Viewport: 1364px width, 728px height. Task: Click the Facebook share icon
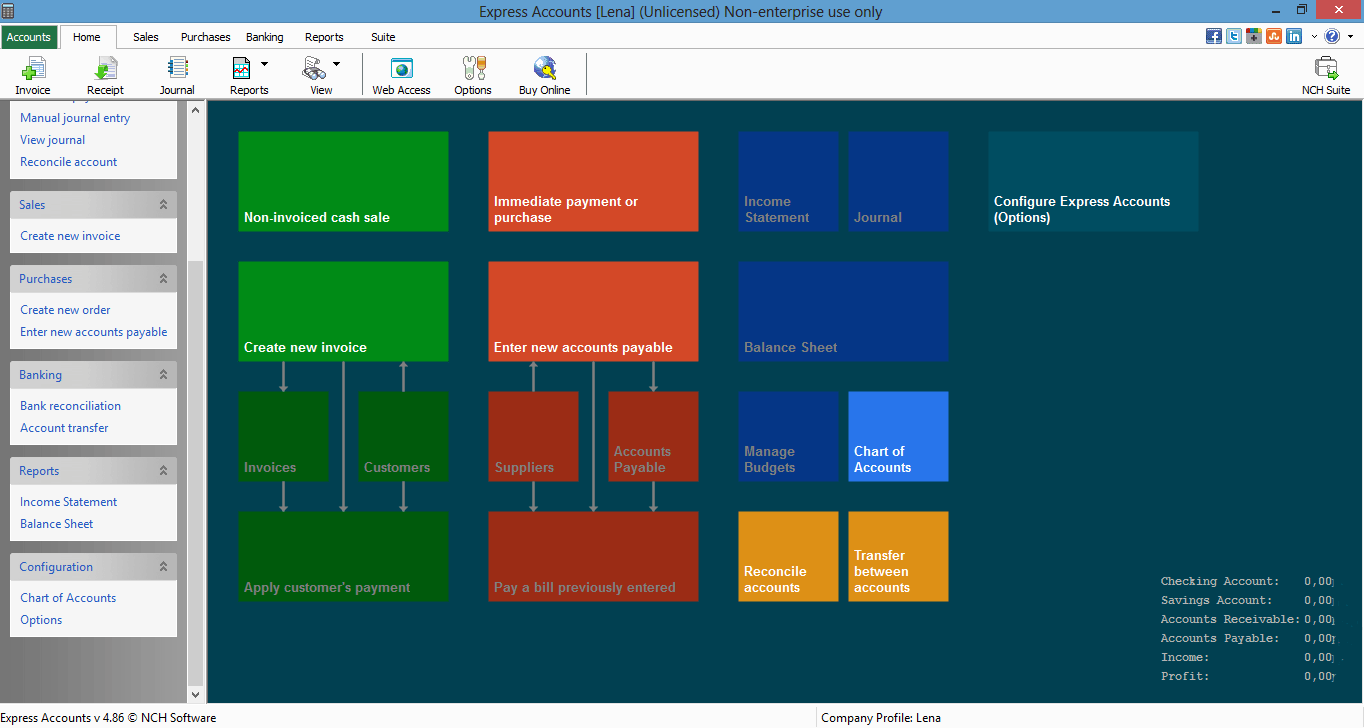[1214, 36]
